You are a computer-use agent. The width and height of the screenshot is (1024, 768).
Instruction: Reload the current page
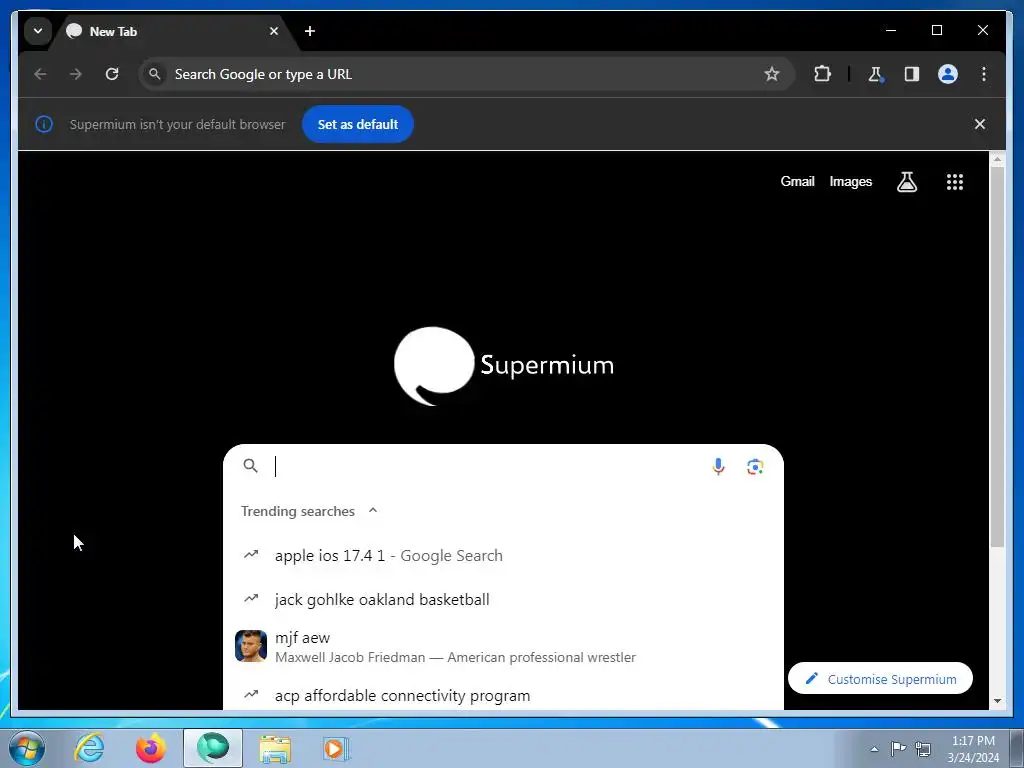(x=112, y=74)
